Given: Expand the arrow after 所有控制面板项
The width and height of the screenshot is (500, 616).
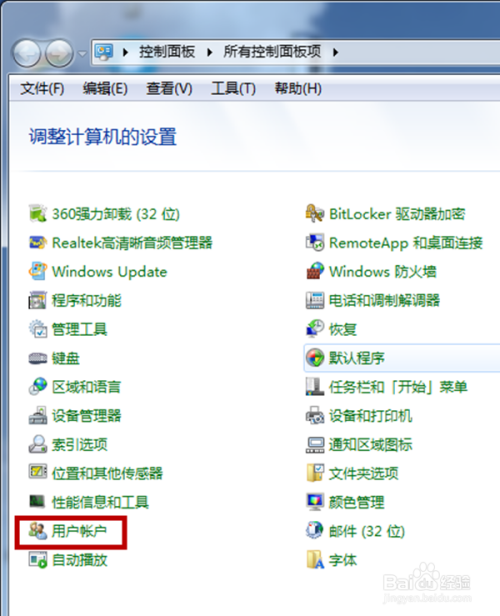Looking at the screenshot, I should tap(335, 52).
